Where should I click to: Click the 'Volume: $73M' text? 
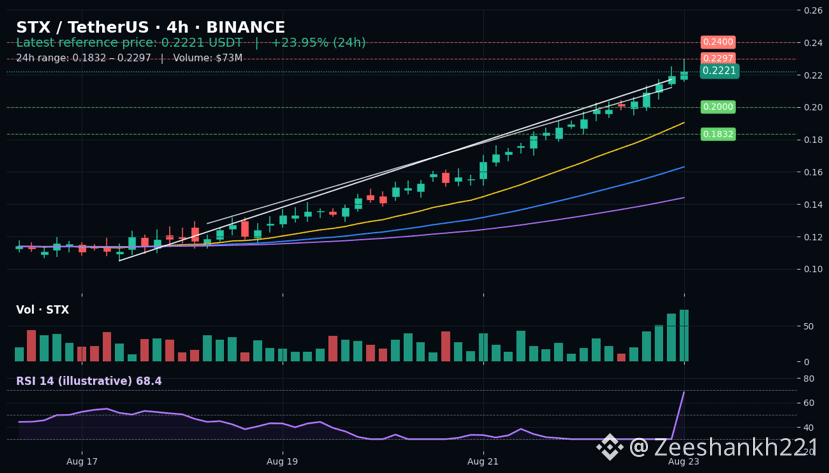tap(208, 58)
